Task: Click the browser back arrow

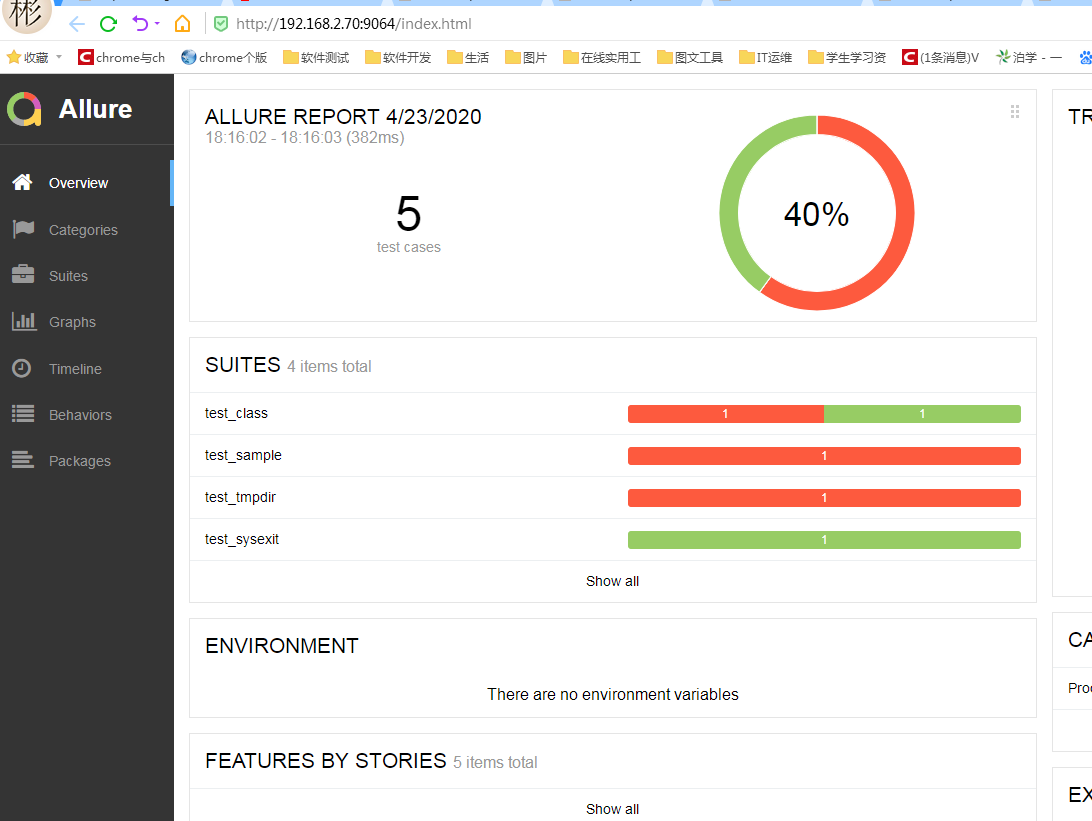Action: 77,24
